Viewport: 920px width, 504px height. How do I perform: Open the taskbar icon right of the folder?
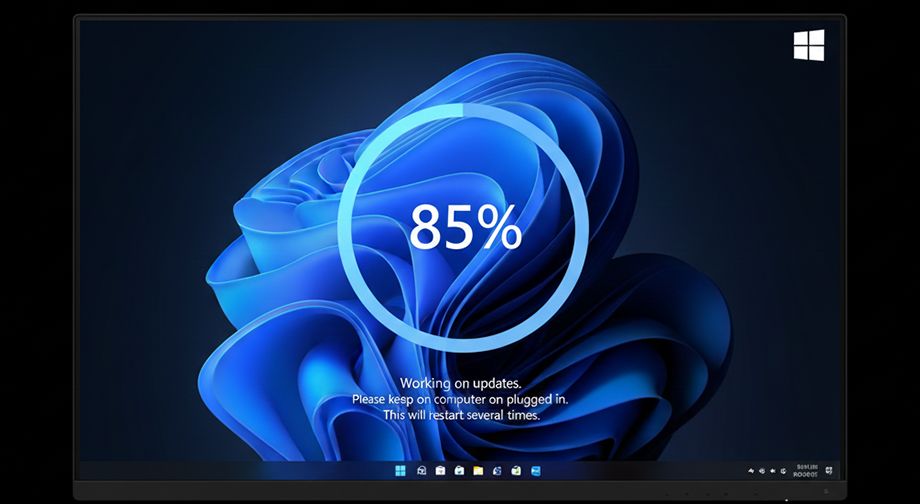[497, 471]
